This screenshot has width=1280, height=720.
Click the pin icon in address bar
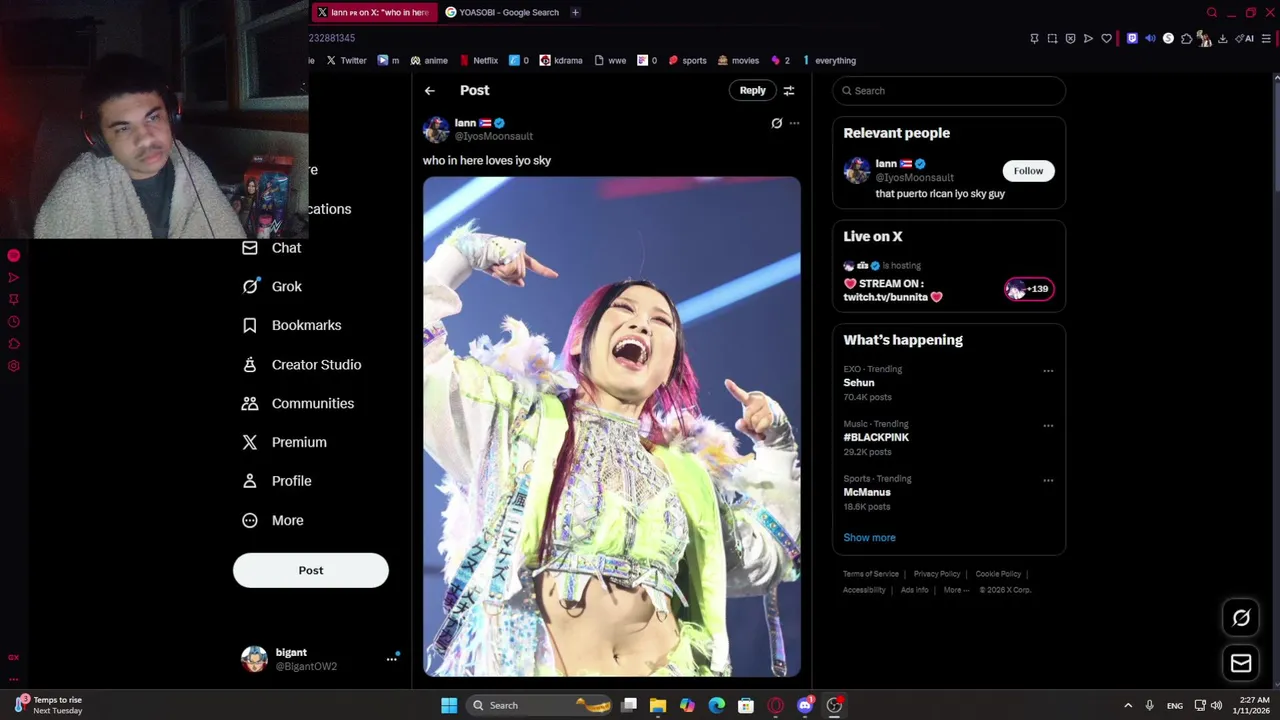tap(1034, 39)
